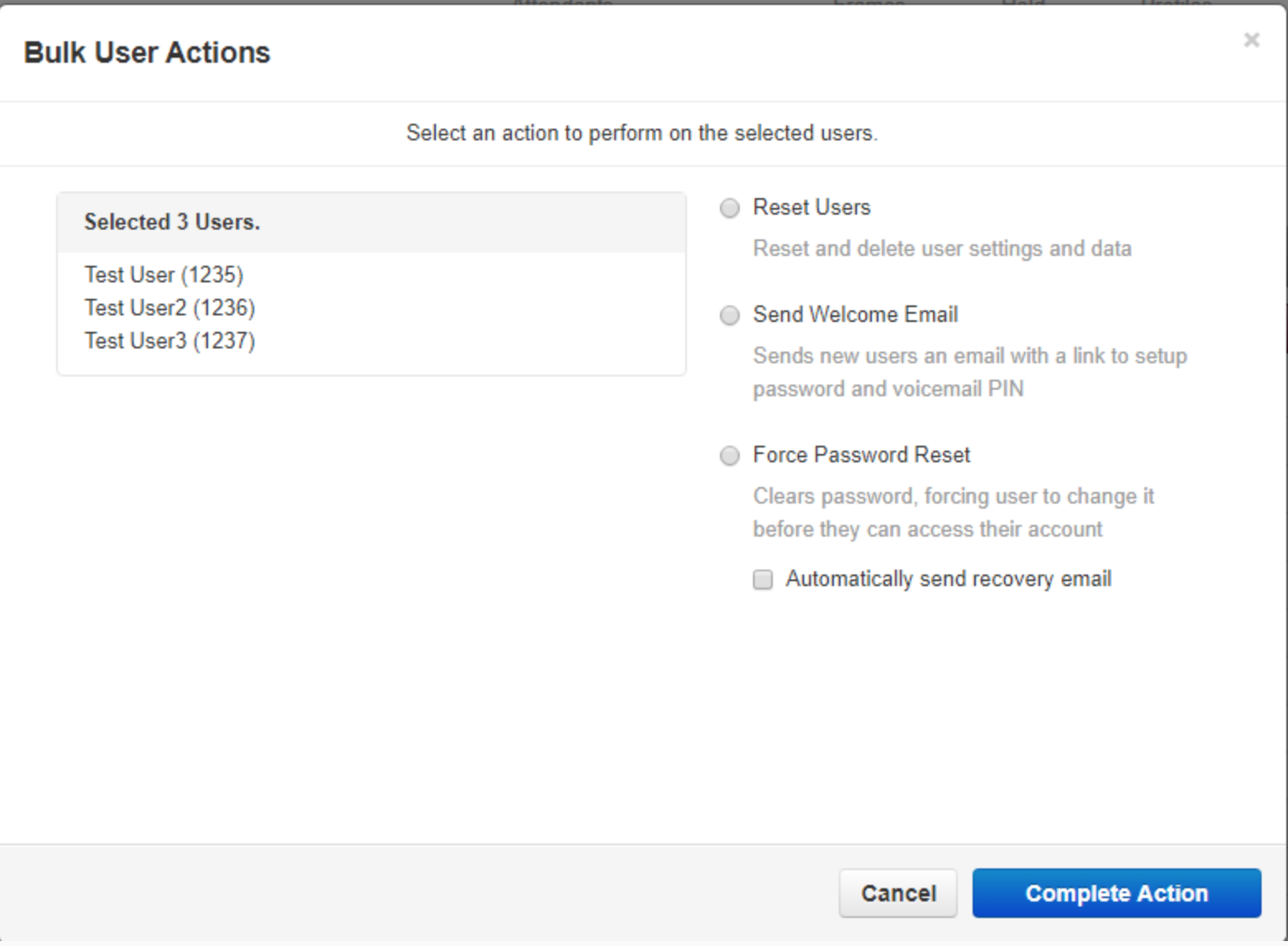Screen dimensions: 1288x946
Task: Click Test User3 (1237) in the list
Action: pos(169,341)
